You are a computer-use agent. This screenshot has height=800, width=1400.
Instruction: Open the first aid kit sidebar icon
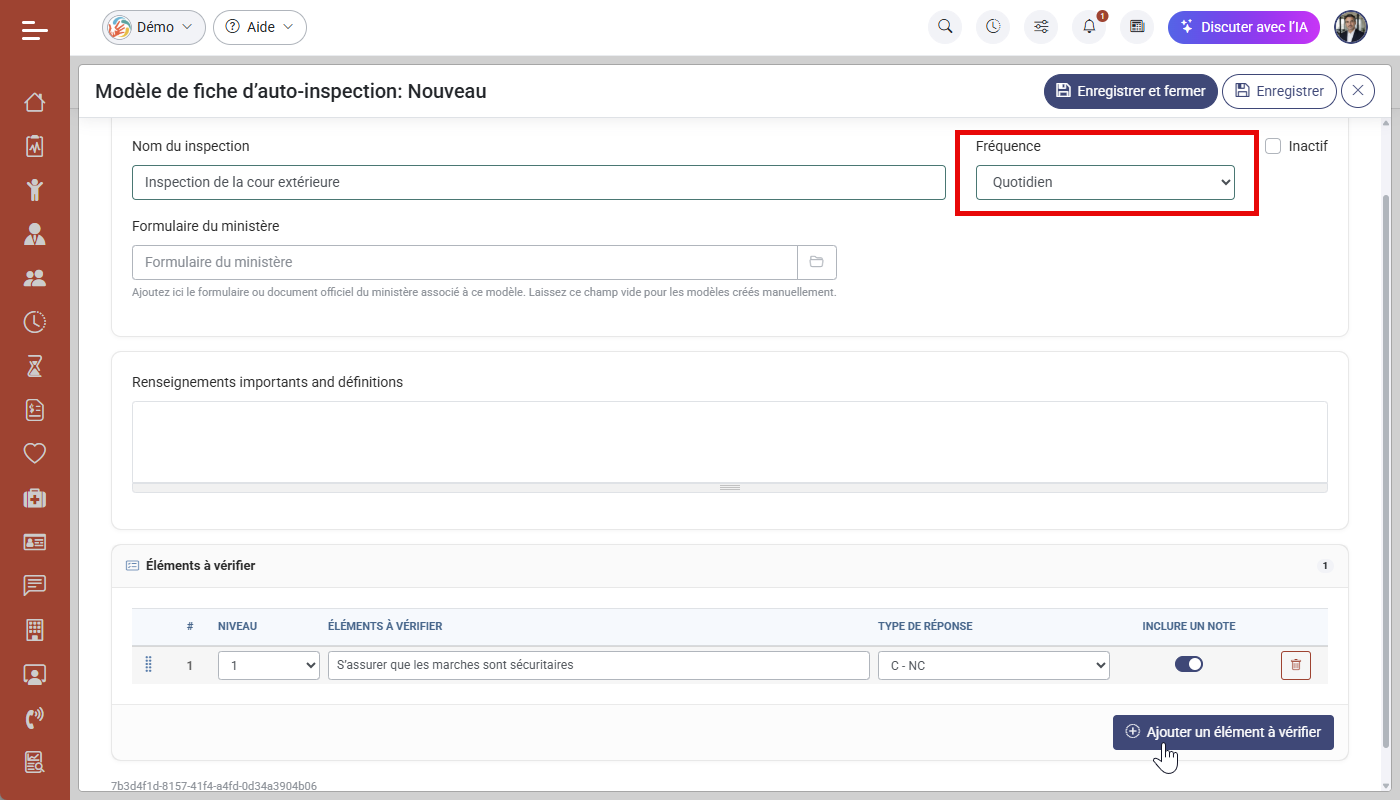point(35,497)
